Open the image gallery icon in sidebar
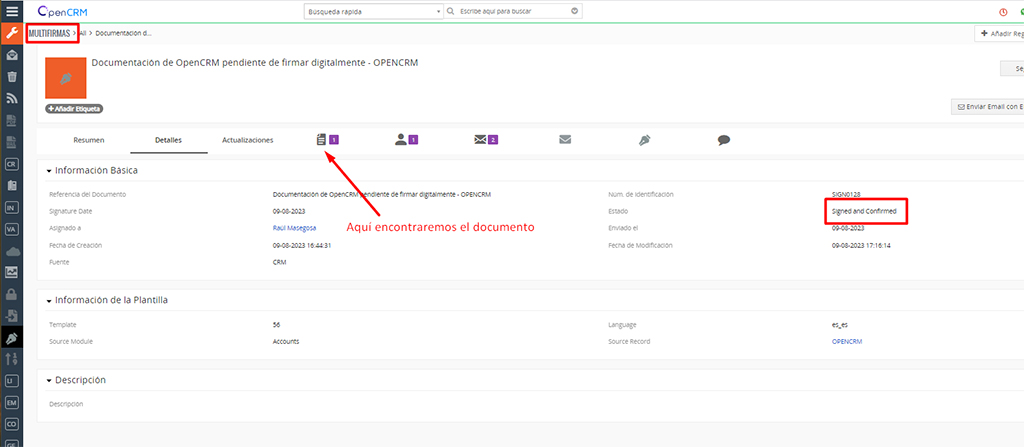This screenshot has width=1024, height=447. pyautogui.click(x=11, y=273)
